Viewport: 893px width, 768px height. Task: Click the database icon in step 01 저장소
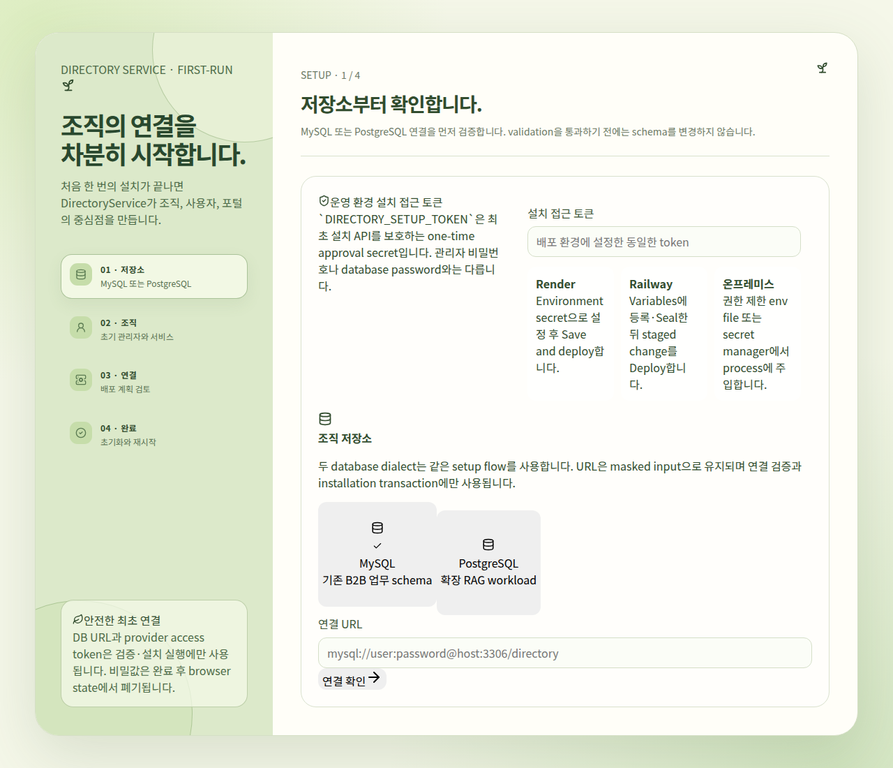pyautogui.click(x=81, y=274)
